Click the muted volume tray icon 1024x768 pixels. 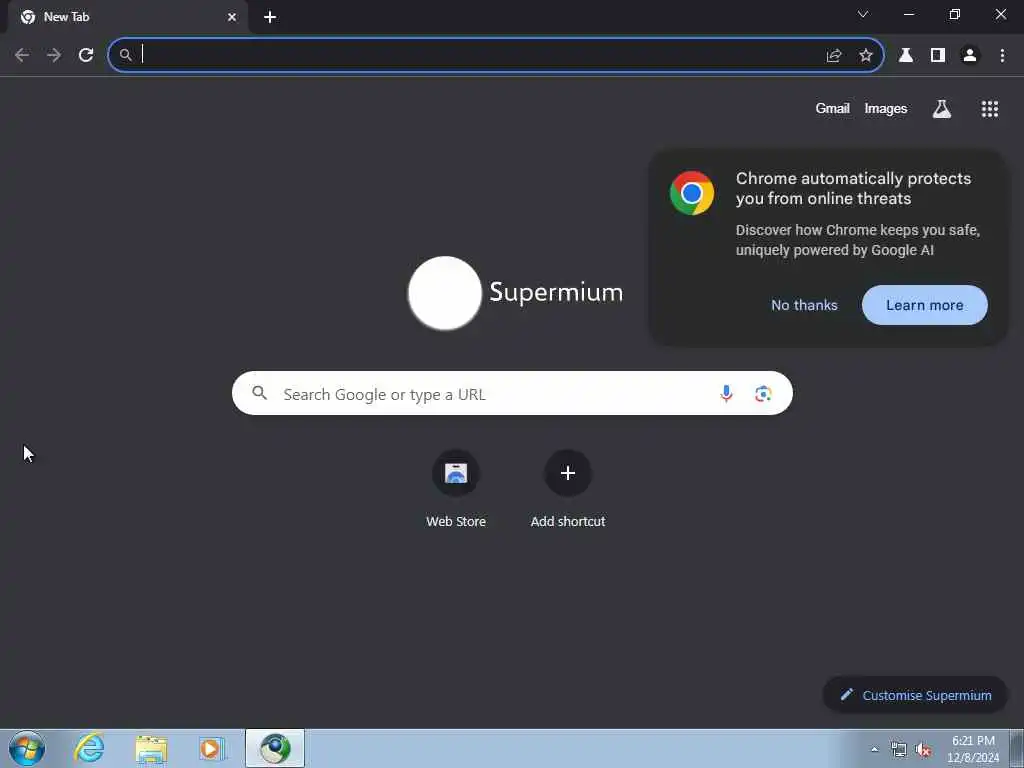[923, 750]
